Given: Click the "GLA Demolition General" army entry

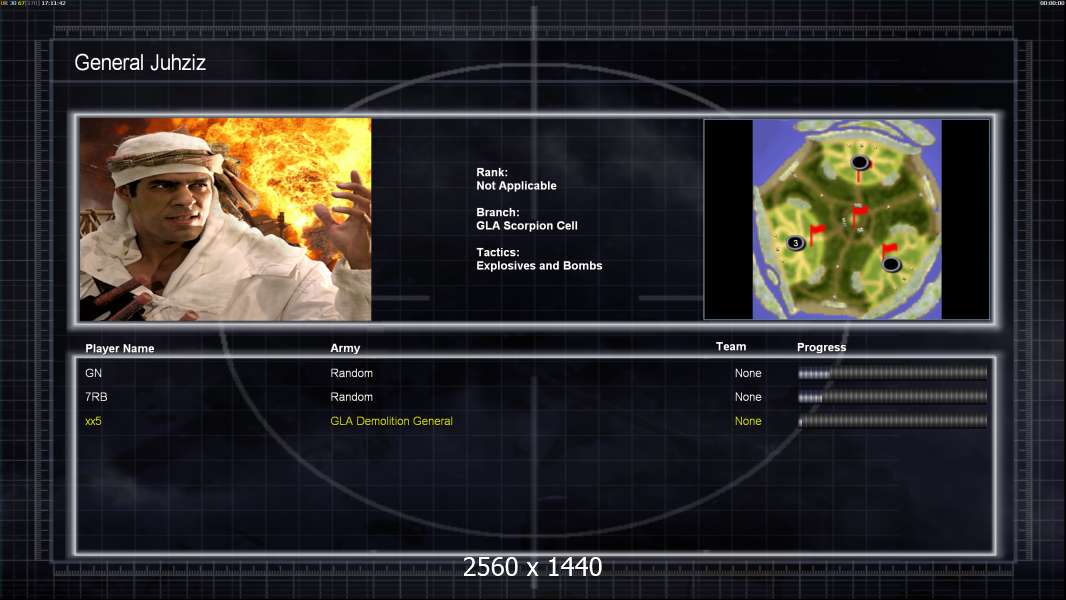Looking at the screenshot, I should pos(392,421).
